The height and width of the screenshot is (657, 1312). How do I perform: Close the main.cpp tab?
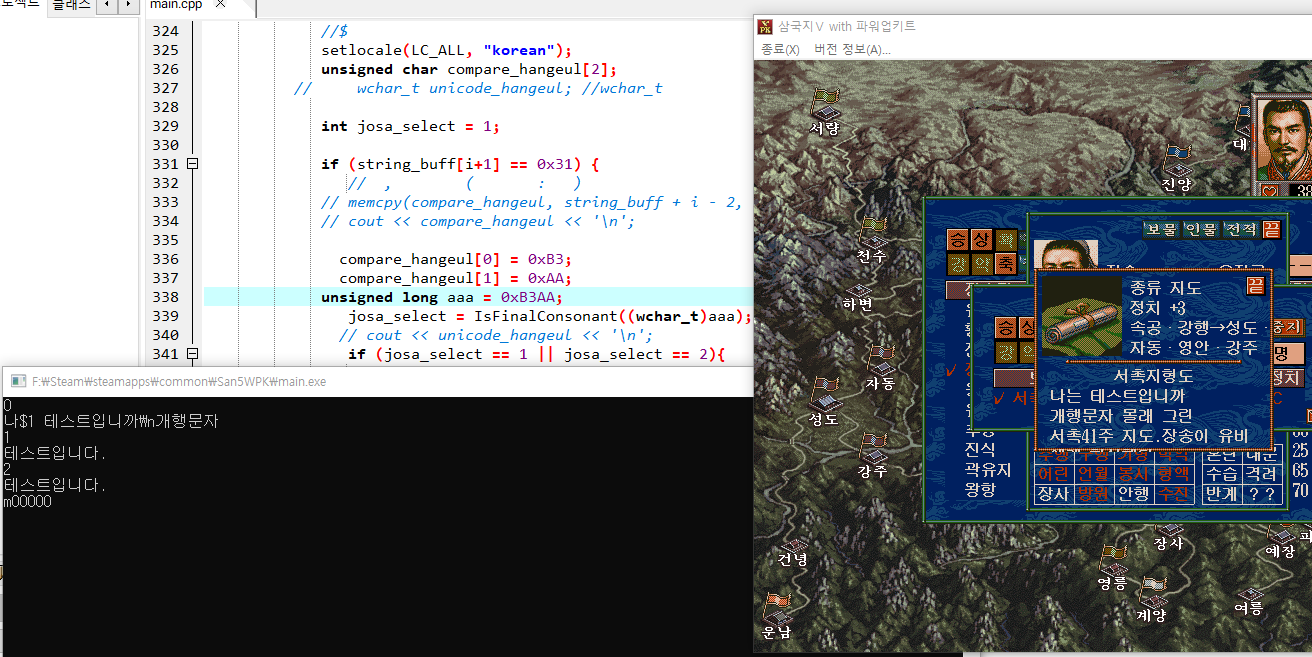221,5
